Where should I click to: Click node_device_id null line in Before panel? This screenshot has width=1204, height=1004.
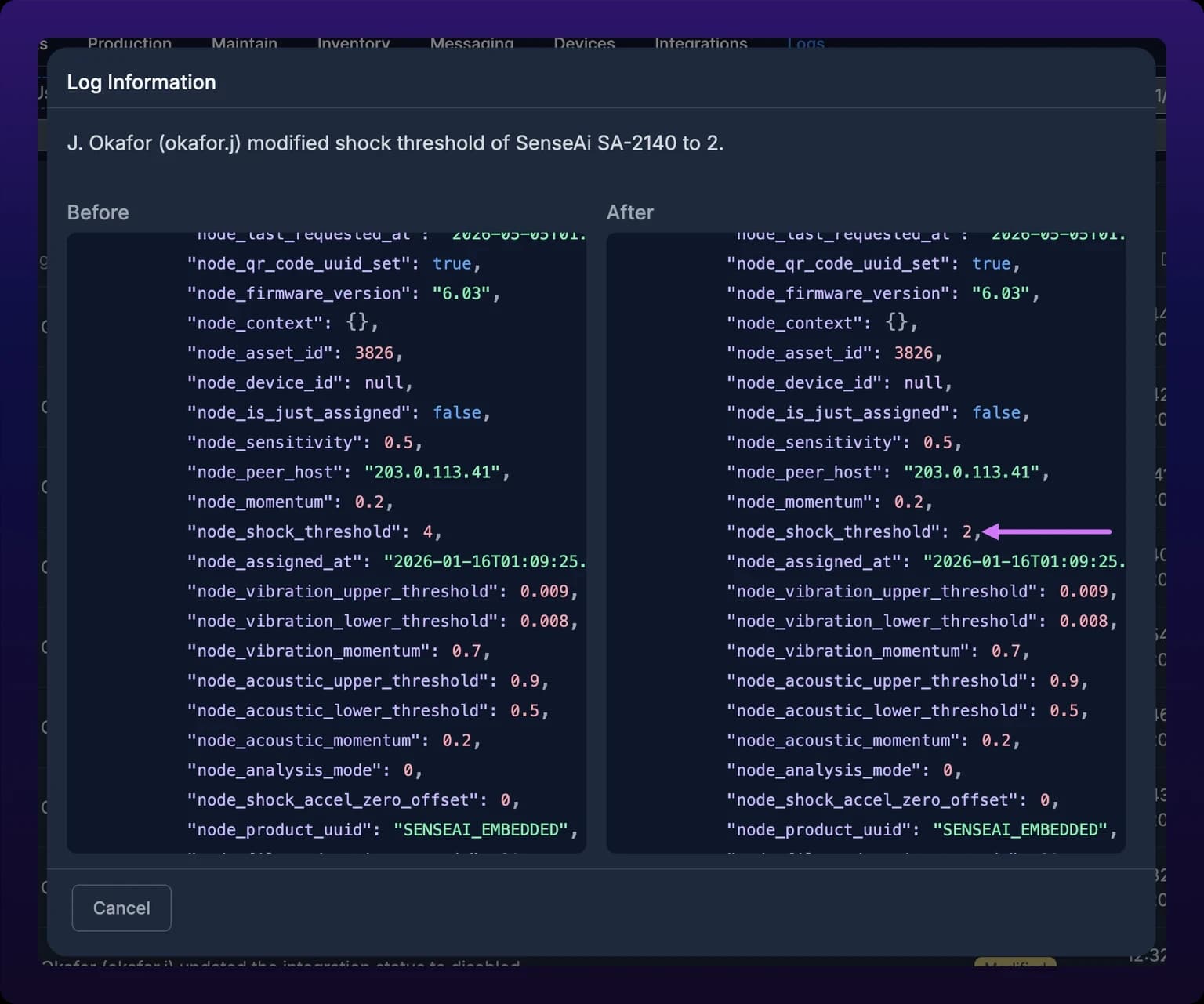tap(299, 382)
